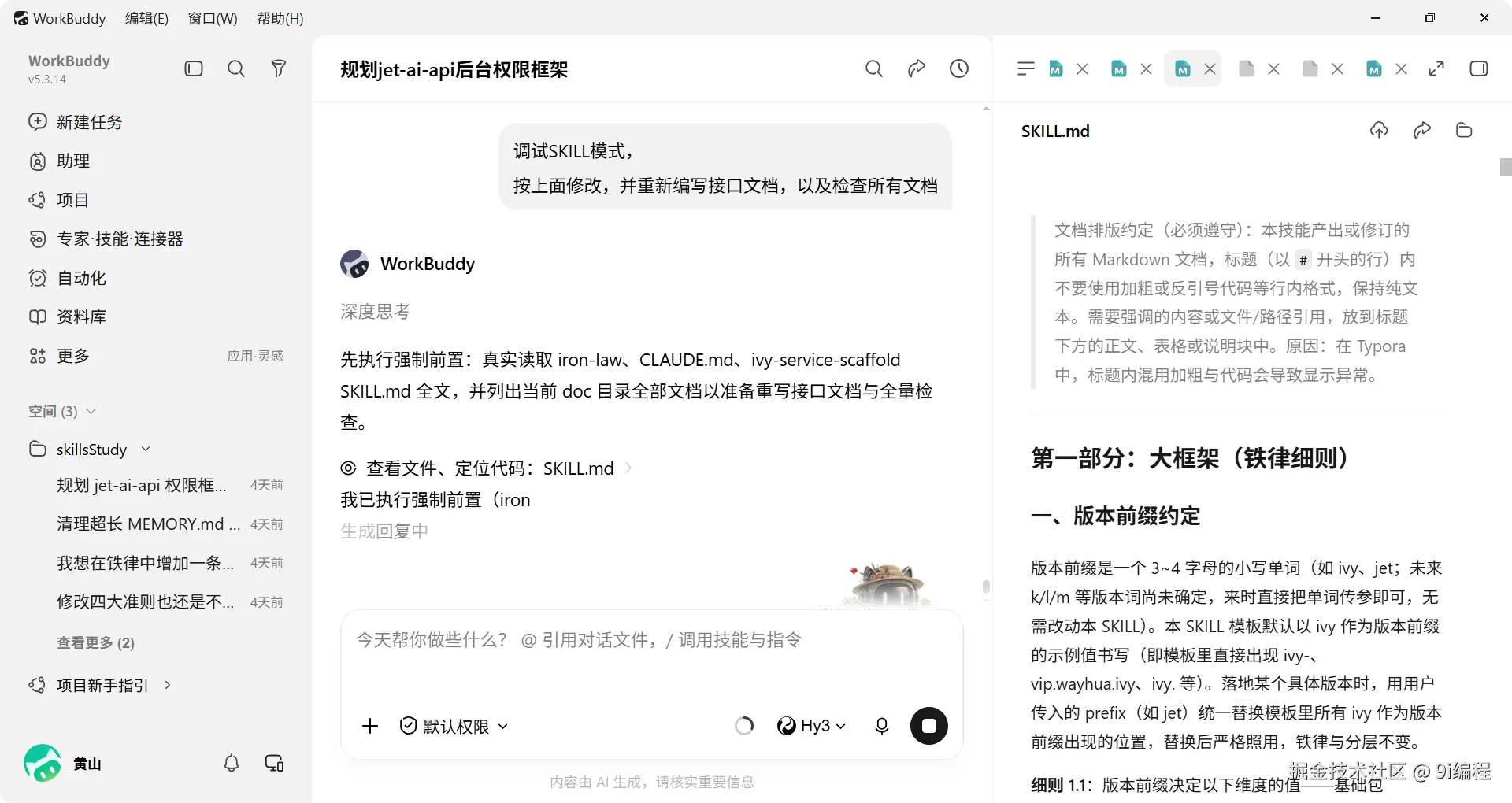
Task: Select the active SKILL.md document tab
Action: click(x=1183, y=69)
